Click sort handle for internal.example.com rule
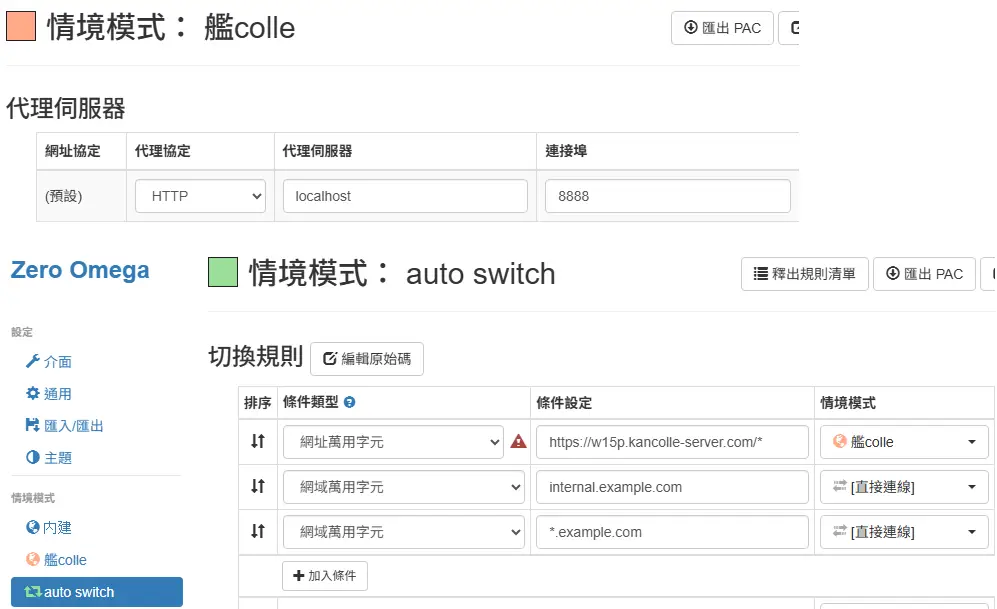The image size is (997, 609). click(258, 487)
